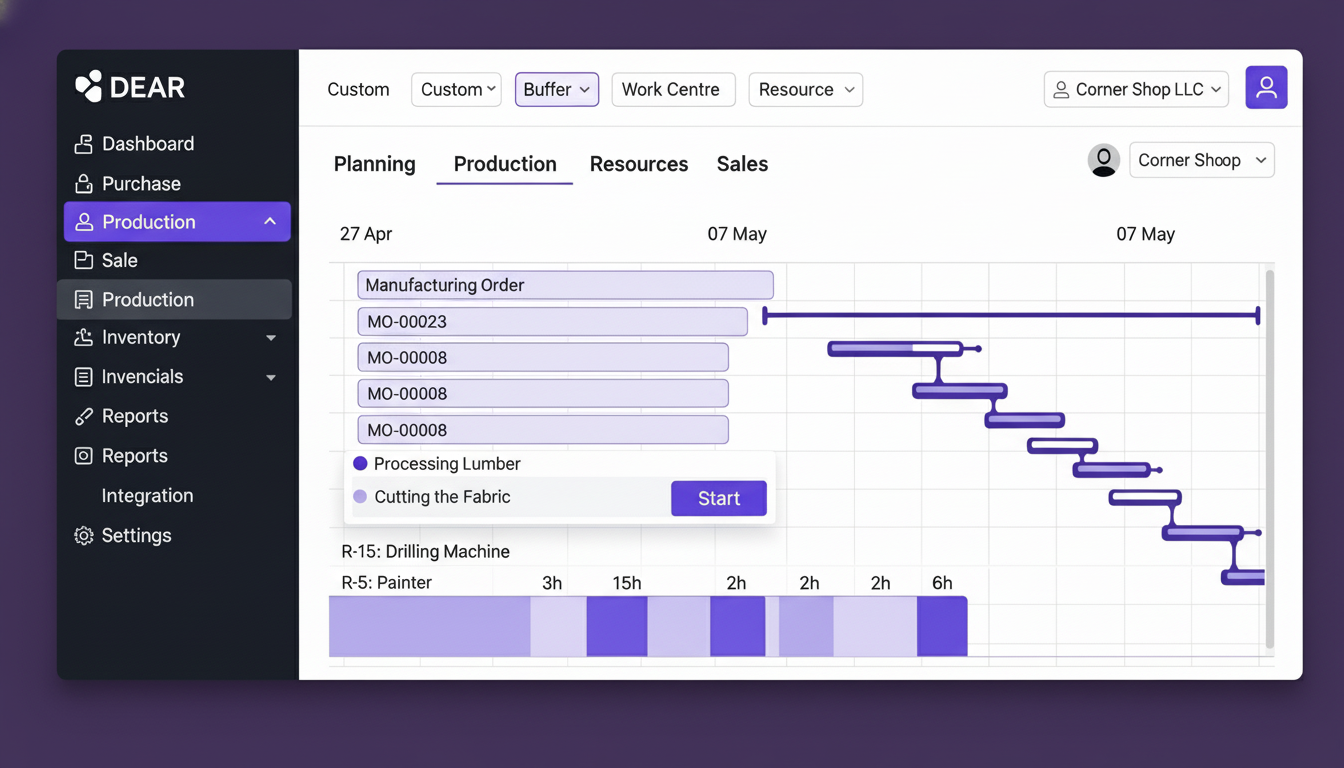Open the Resource dropdown filter

click(805, 89)
